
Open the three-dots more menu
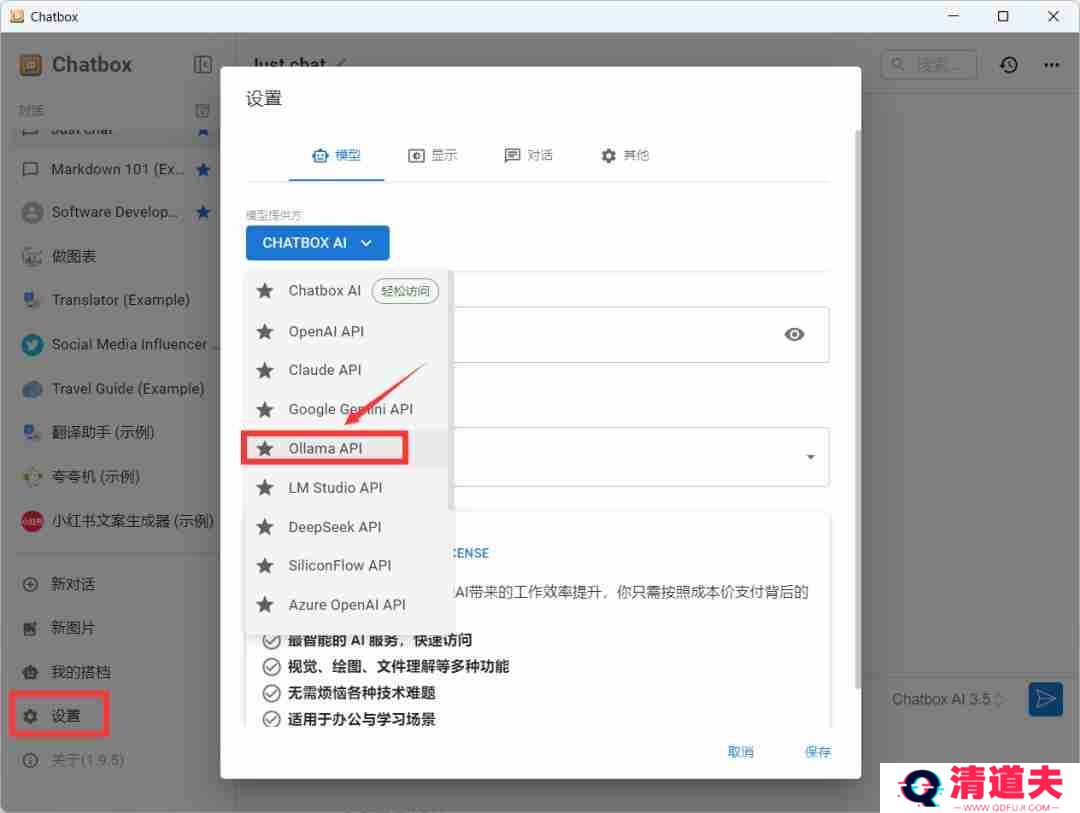coord(1051,65)
